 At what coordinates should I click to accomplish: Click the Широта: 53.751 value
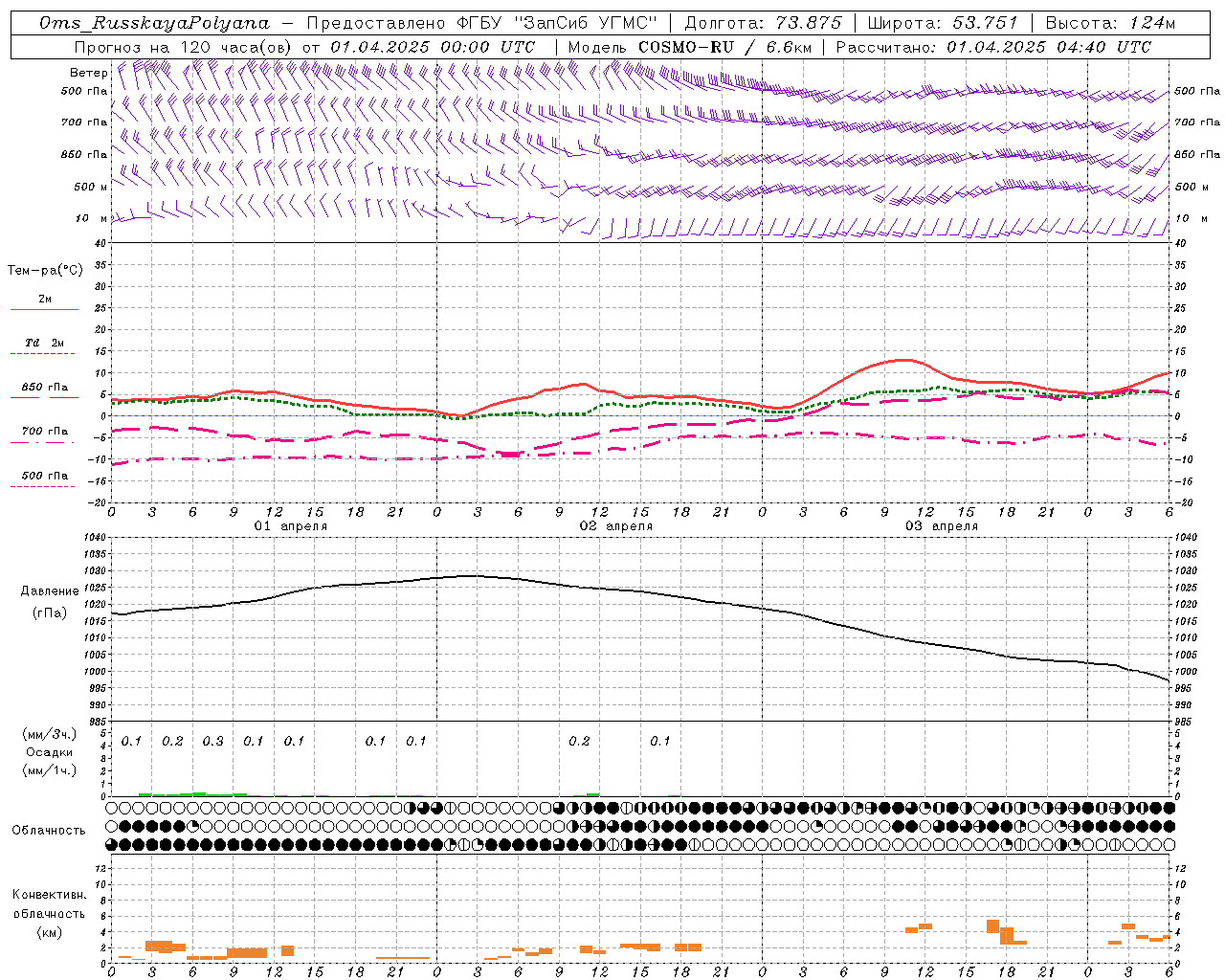(943, 23)
